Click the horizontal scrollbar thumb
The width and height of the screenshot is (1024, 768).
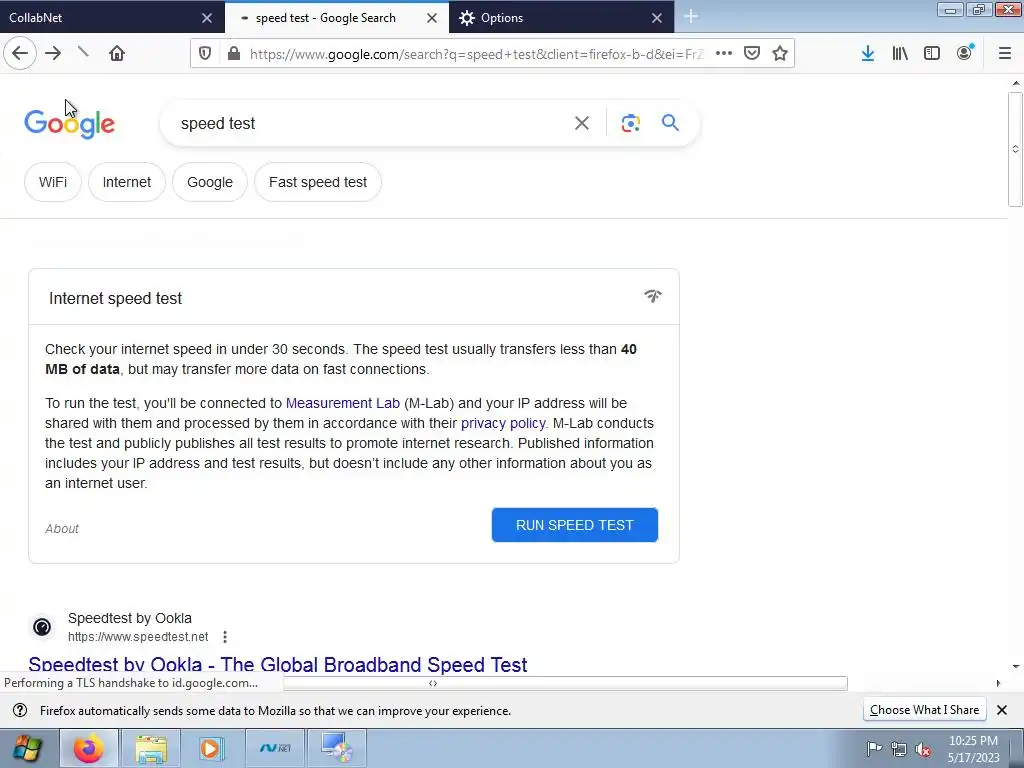565,684
